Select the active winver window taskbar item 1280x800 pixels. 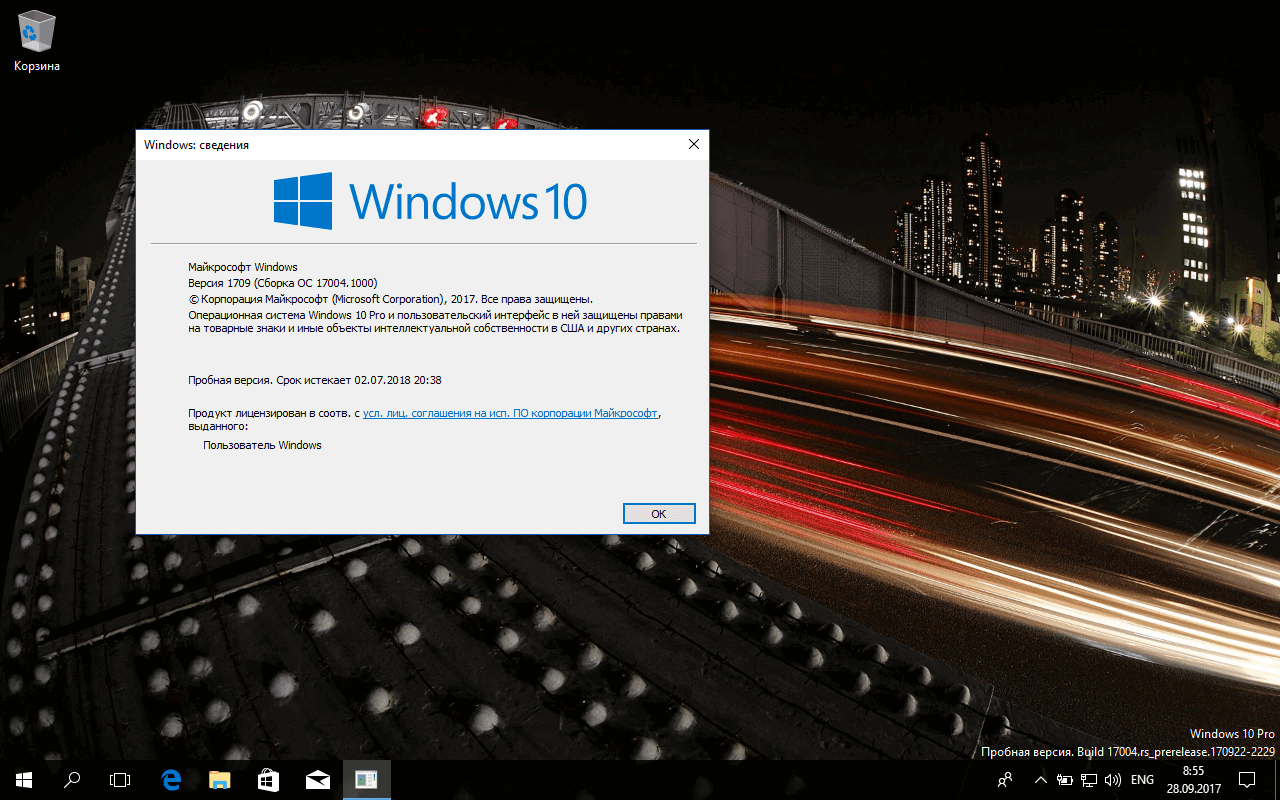[x=366, y=780]
